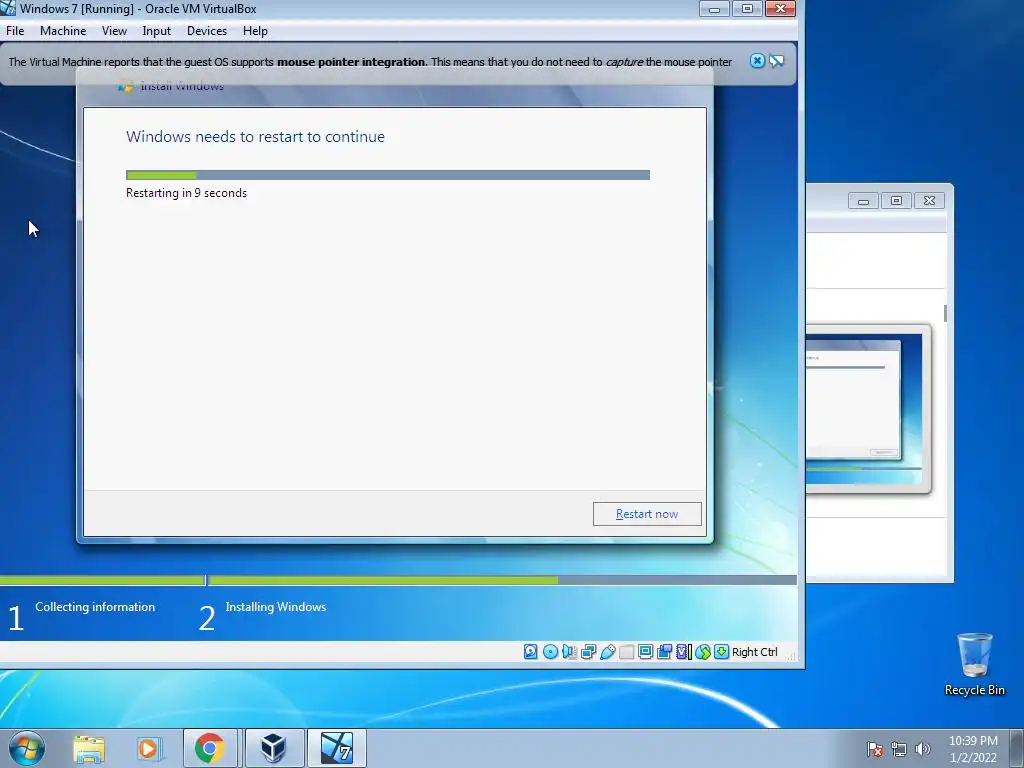Switch to Google Chrome in taskbar
This screenshot has width=1024, height=768.
click(x=210, y=748)
